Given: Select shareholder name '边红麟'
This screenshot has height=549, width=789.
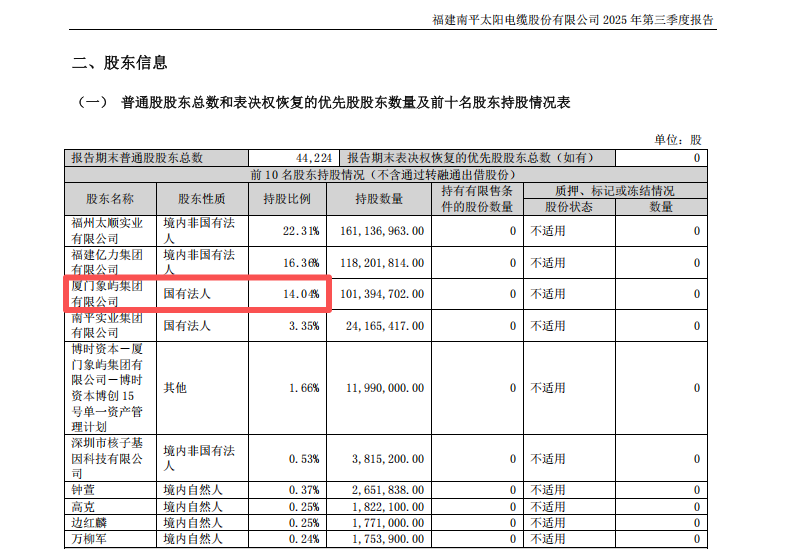Looking at the screenshot, I should click(x=89, y=523).
